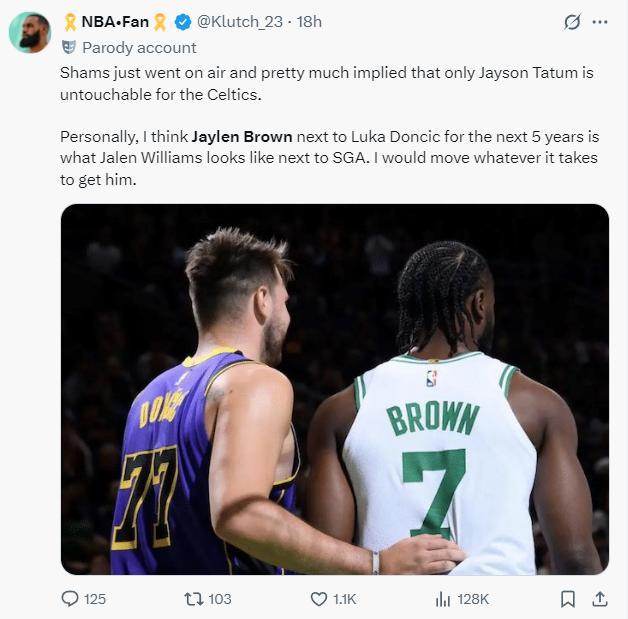Click the 1.1K likes count

coord(344,598)
